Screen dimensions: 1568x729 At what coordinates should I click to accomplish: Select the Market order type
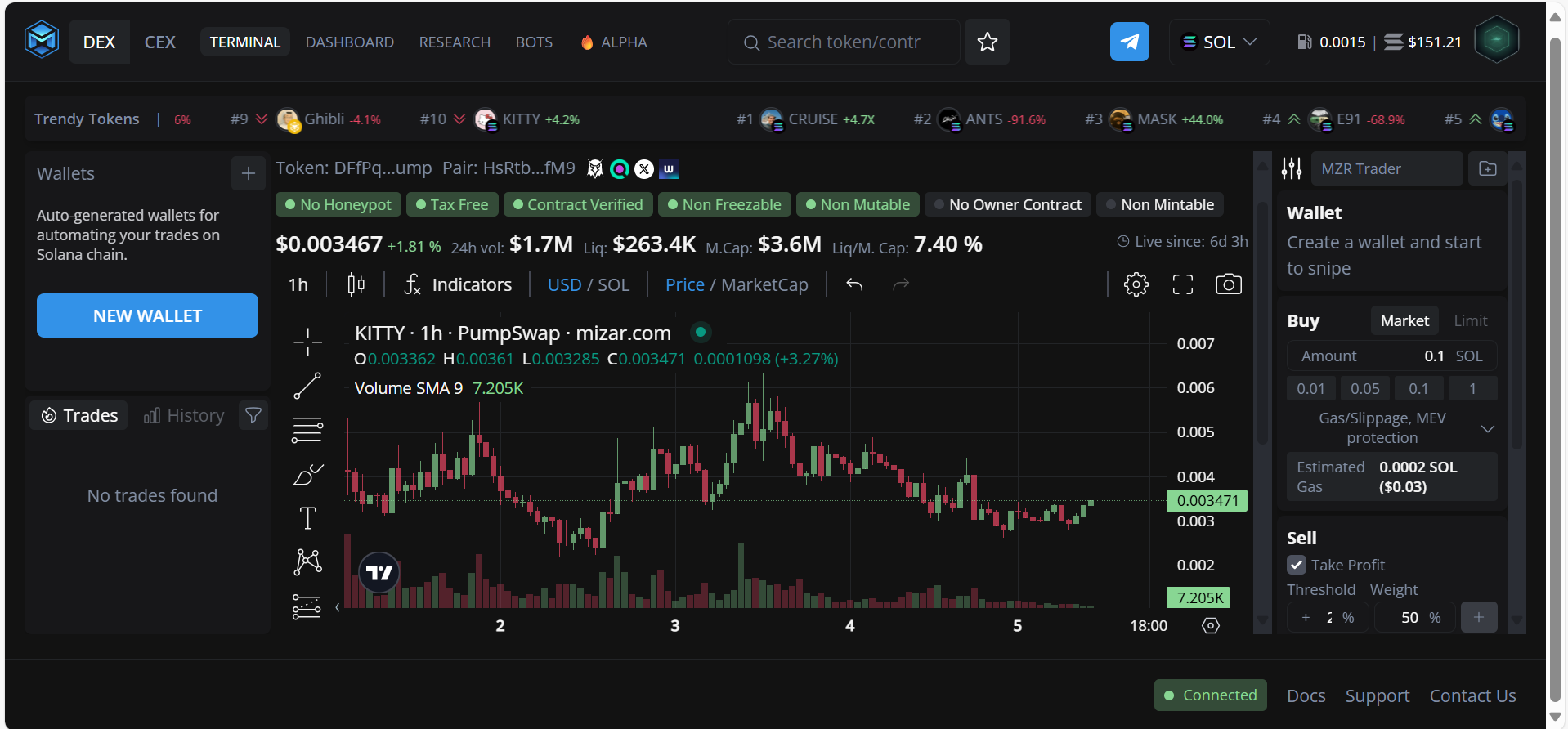click(x=1404, y=320)
